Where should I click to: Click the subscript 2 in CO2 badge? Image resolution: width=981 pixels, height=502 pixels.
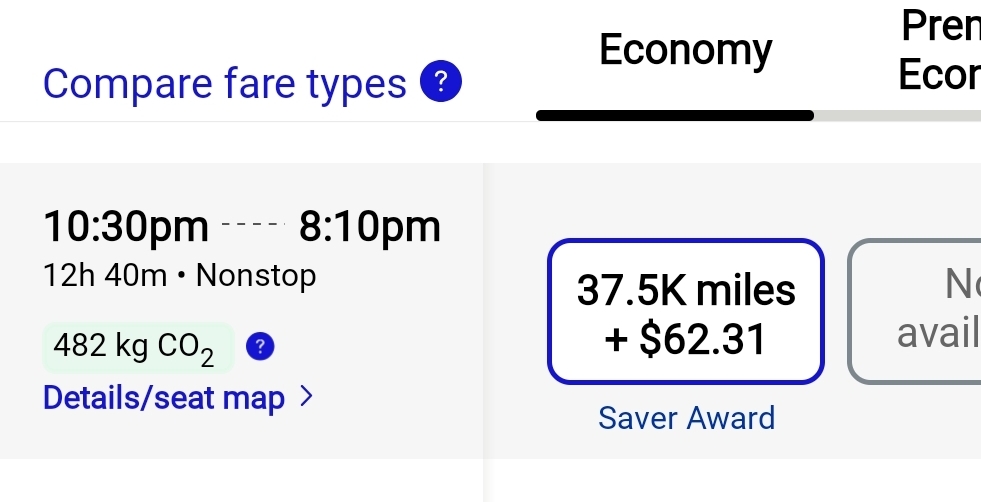coord(208,359)
